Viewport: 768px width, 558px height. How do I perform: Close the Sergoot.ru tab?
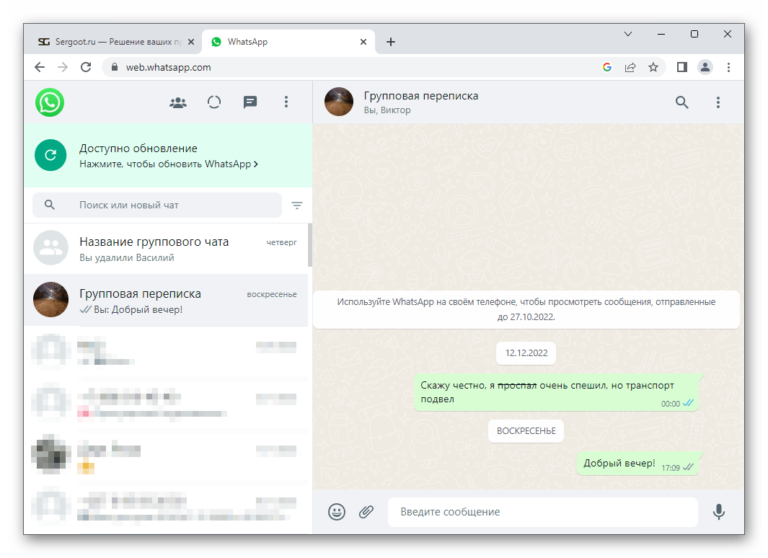[191, 42]
